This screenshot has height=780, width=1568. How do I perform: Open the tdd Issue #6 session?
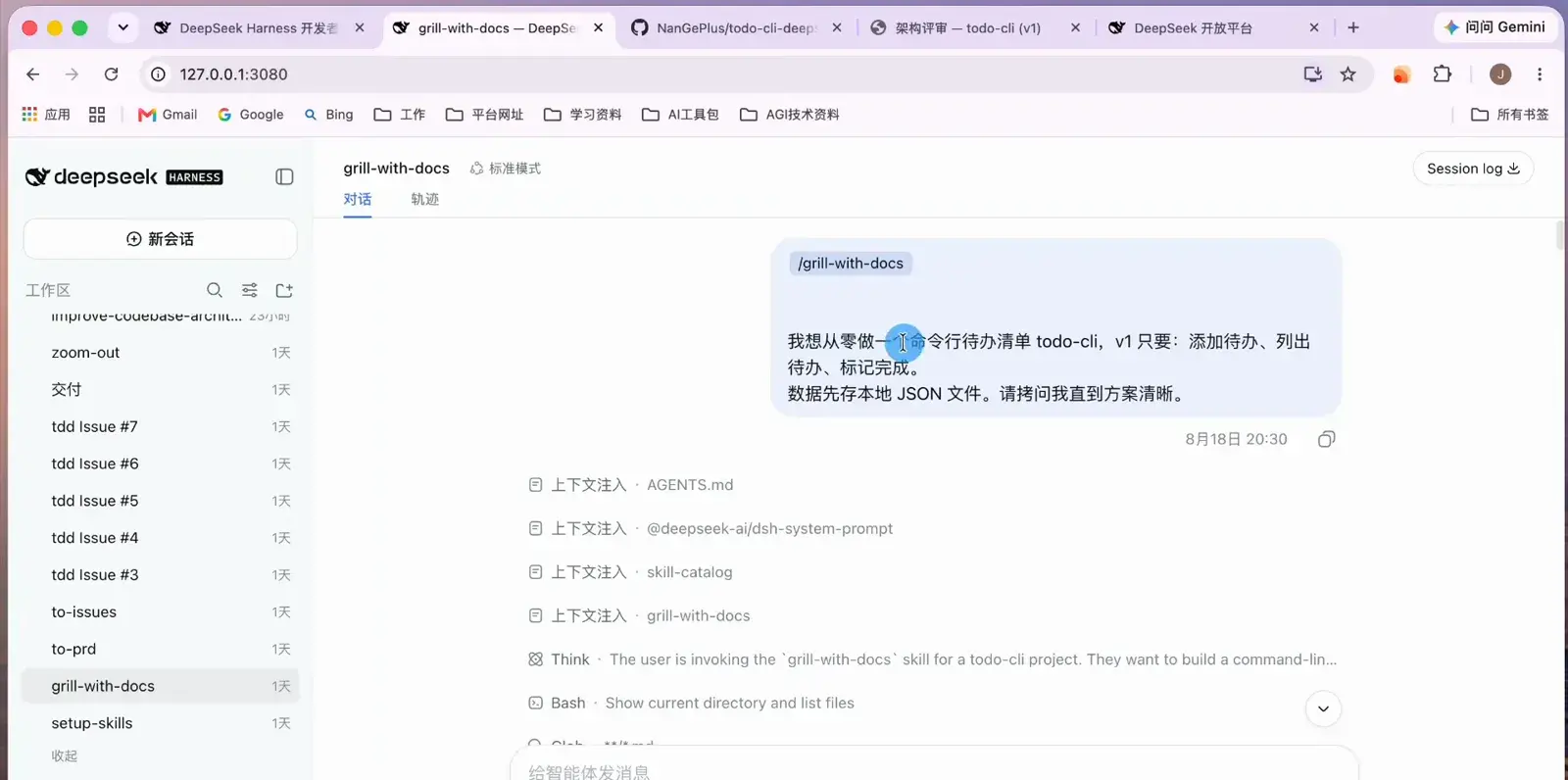click(x=160, y=463)
